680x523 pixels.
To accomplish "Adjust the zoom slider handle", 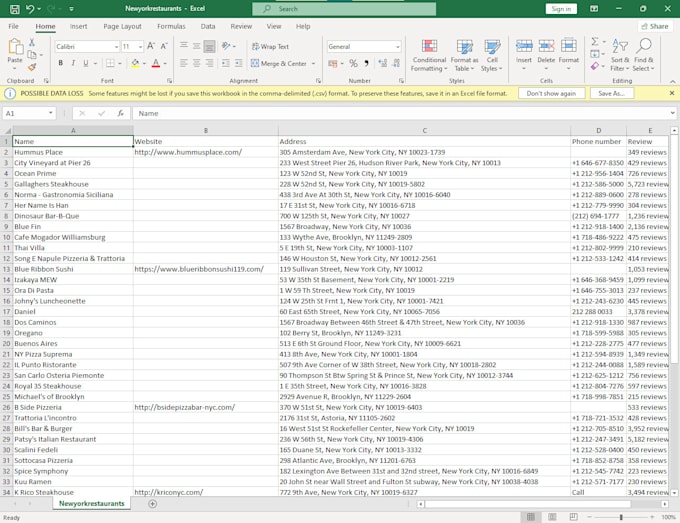I will [x=621, y=517].
